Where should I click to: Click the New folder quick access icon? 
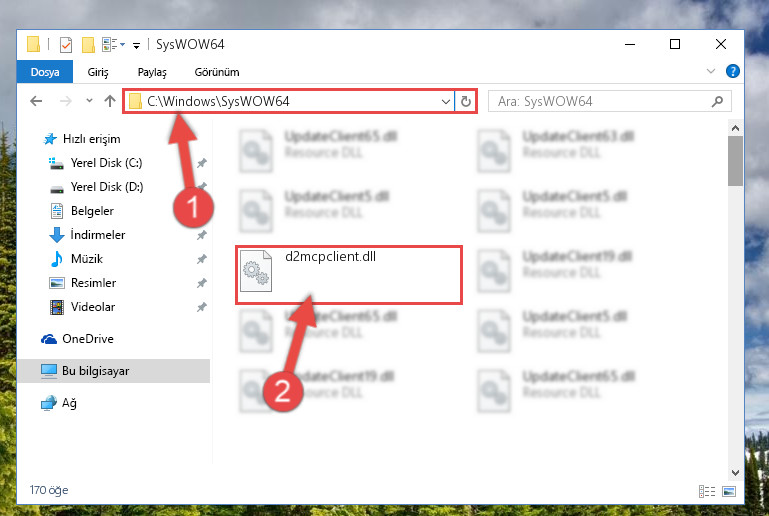coord(88,45)
